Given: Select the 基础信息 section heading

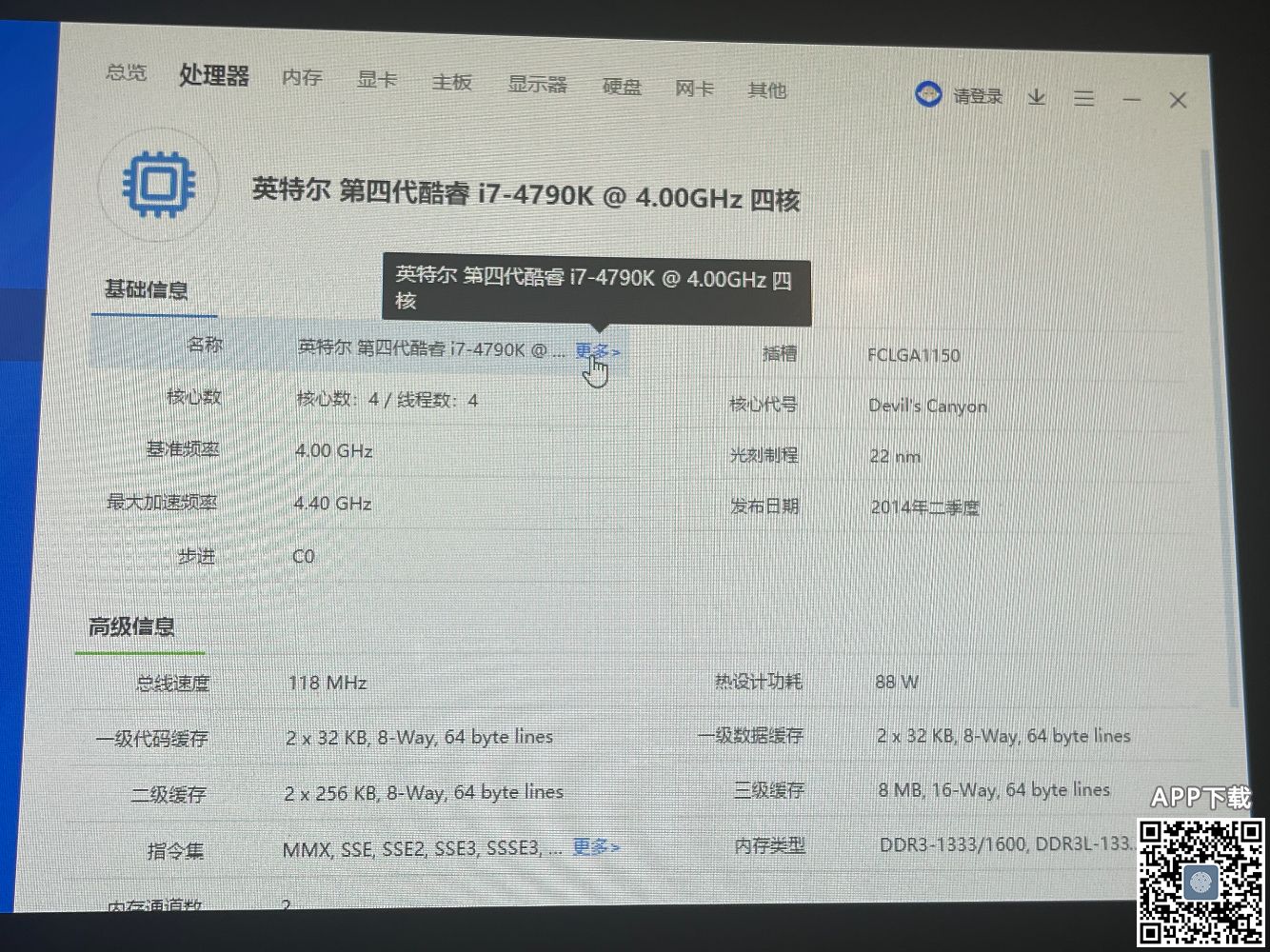Looking at the screenshot, I should point(146,289).
